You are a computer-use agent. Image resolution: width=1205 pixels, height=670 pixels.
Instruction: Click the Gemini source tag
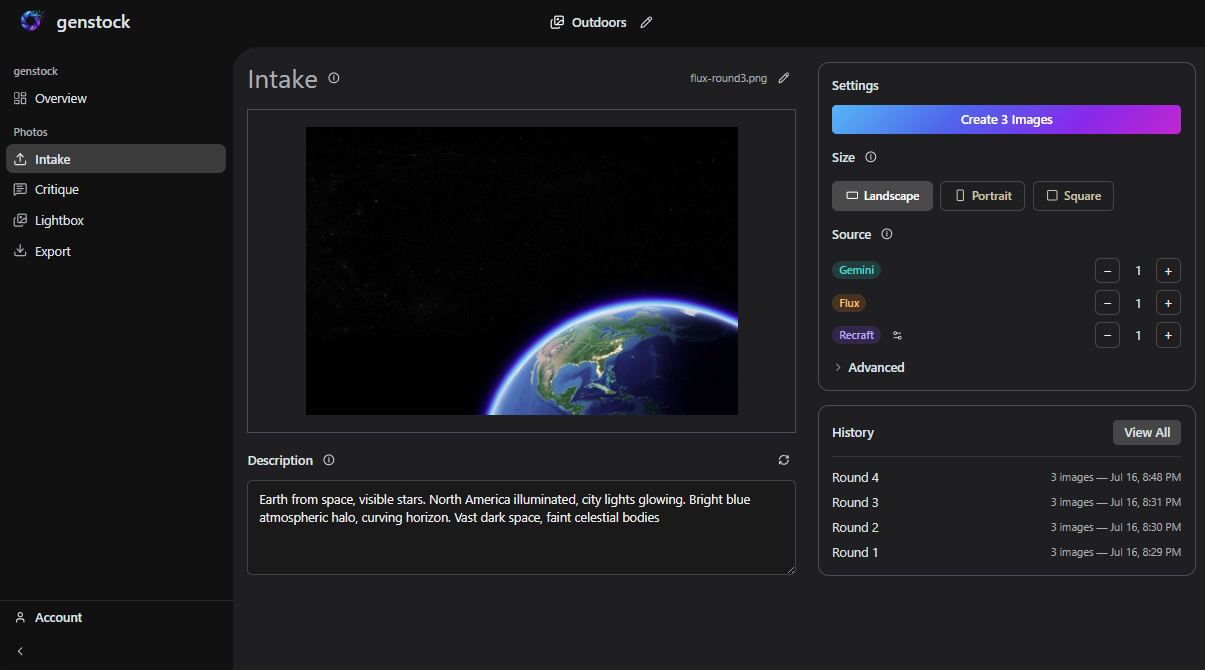(x=856, y=270)
